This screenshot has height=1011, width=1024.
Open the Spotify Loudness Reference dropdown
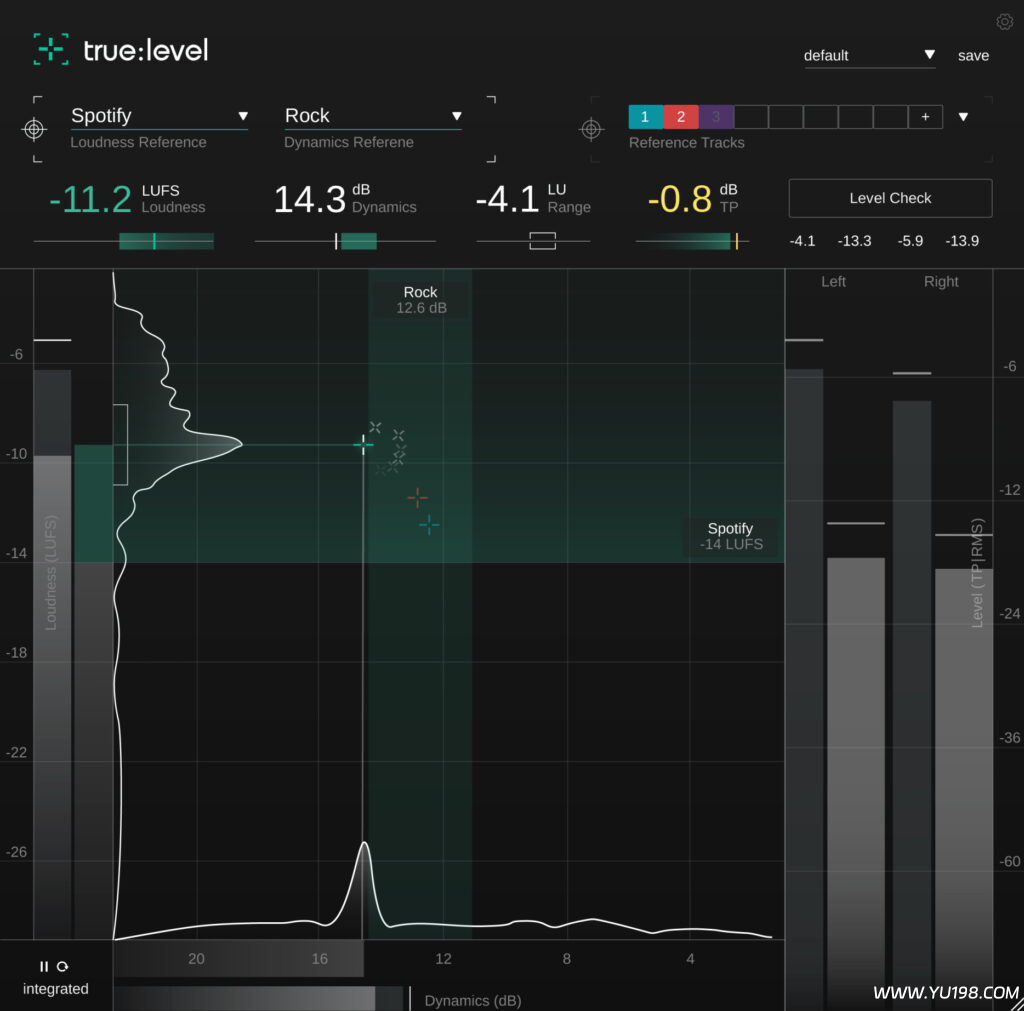point(158,115)
